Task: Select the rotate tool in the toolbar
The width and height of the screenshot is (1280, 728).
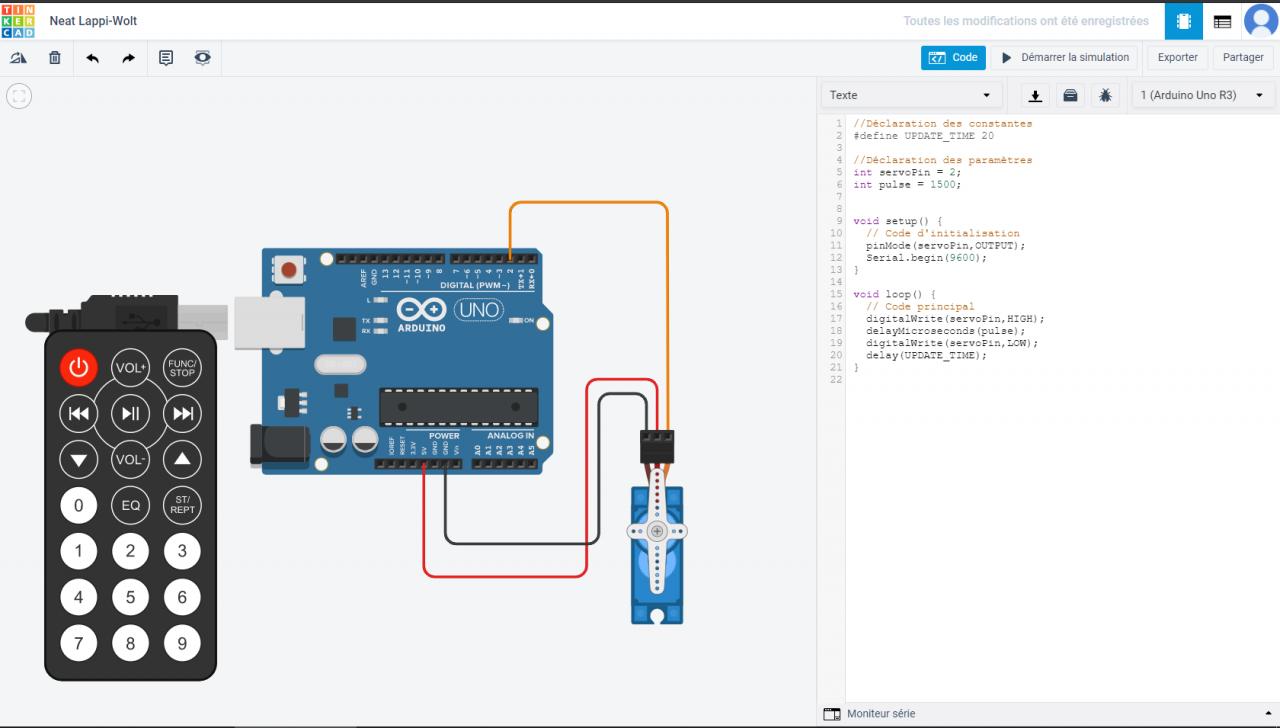Action: [18, 58]
